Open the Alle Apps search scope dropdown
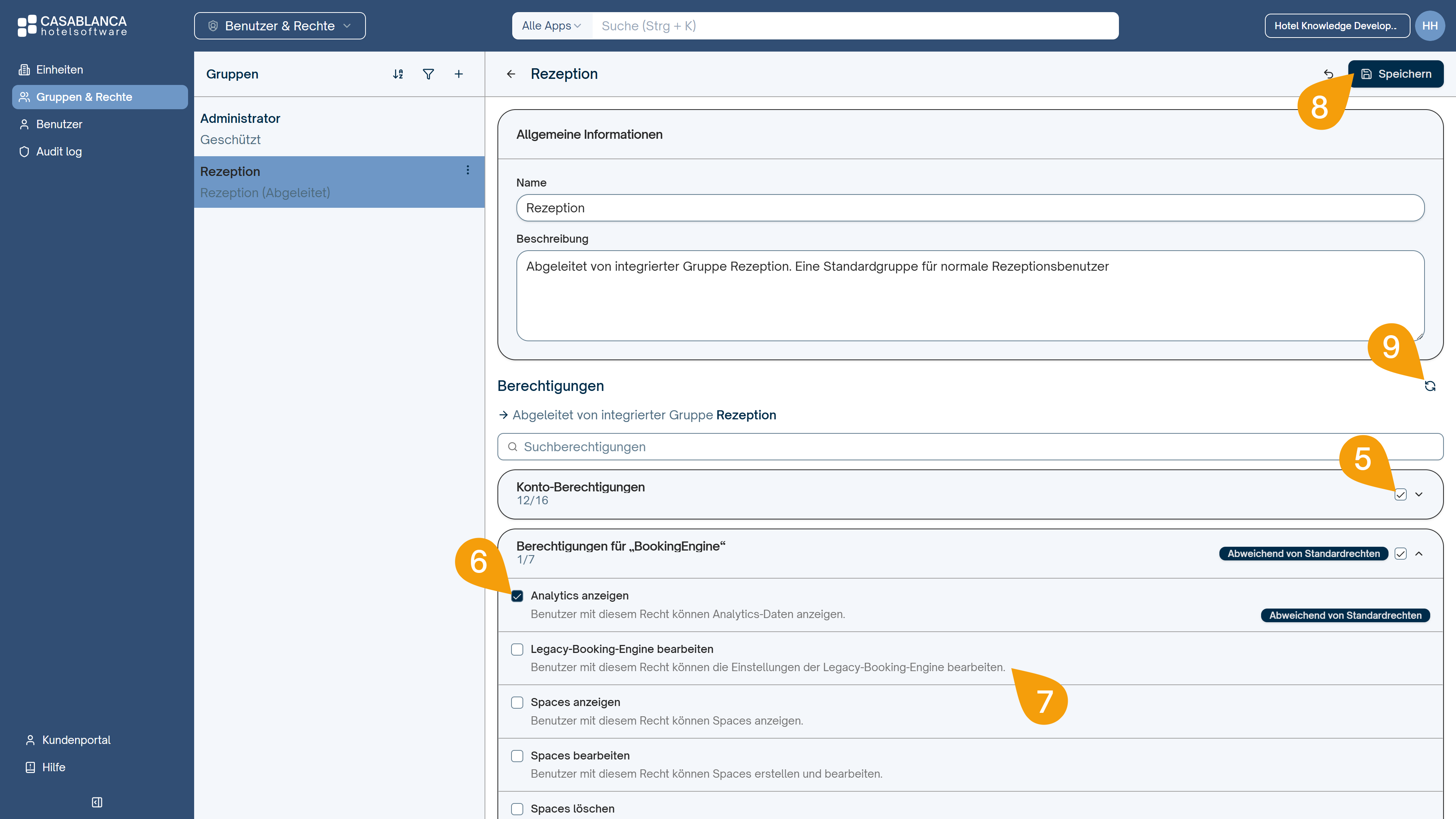The width and height of the screenshot is (1456, 819). point(552,25)
